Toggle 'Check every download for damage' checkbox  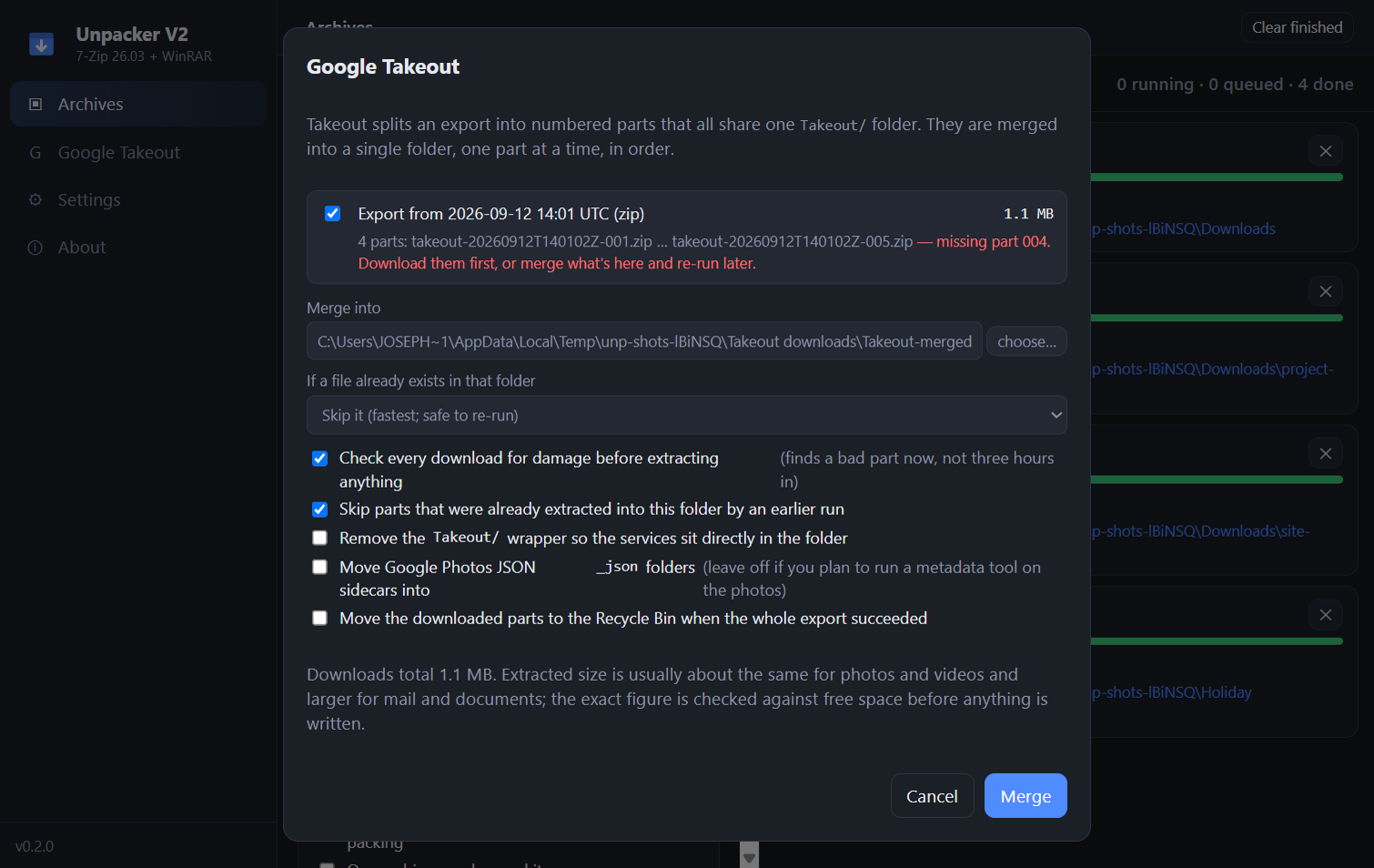tap(319, 458)
